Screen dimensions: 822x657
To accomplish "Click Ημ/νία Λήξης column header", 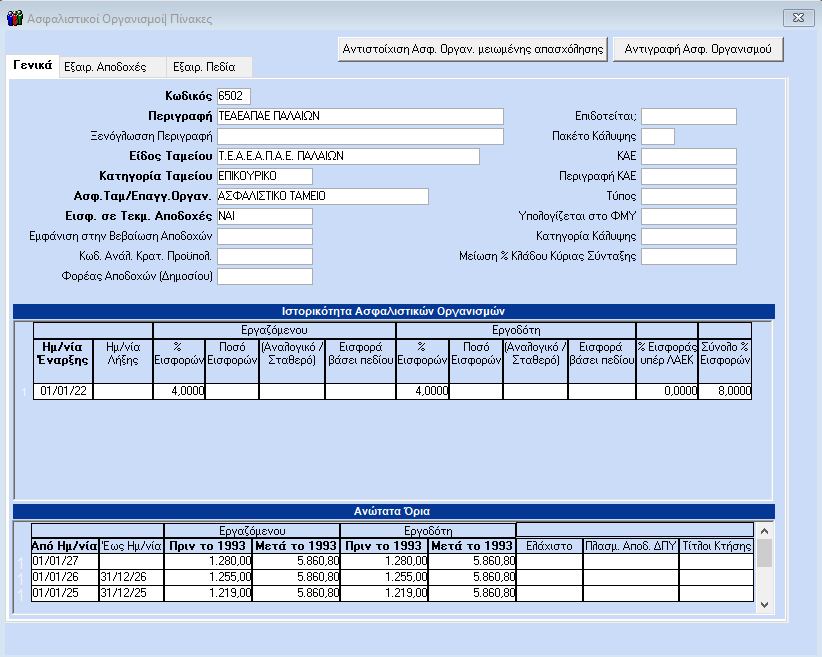I will coord(123,360).
